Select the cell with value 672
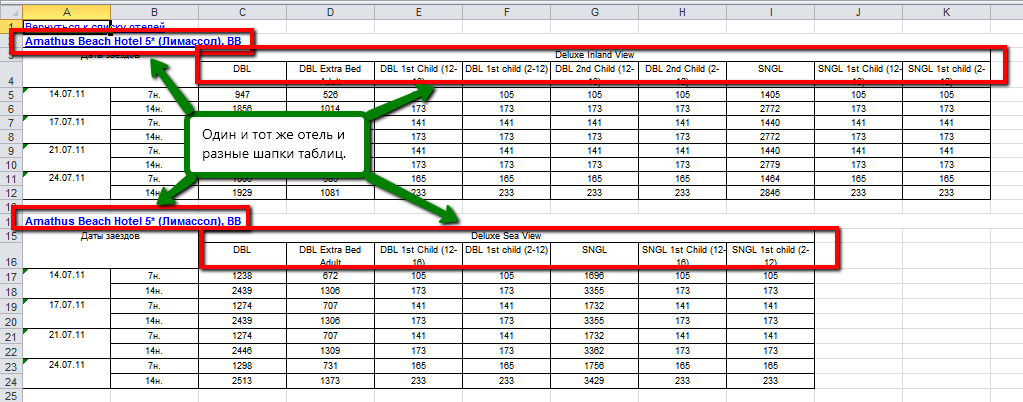 (x=330, y=276)
